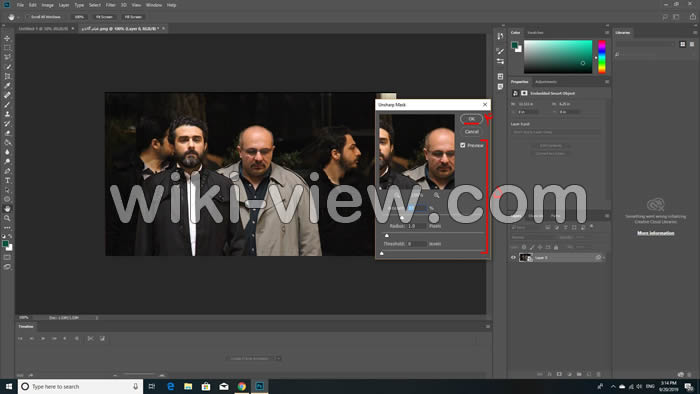Open the More information link in Libraries
Viewport: 700px width, 394px height.
(655, 233)
